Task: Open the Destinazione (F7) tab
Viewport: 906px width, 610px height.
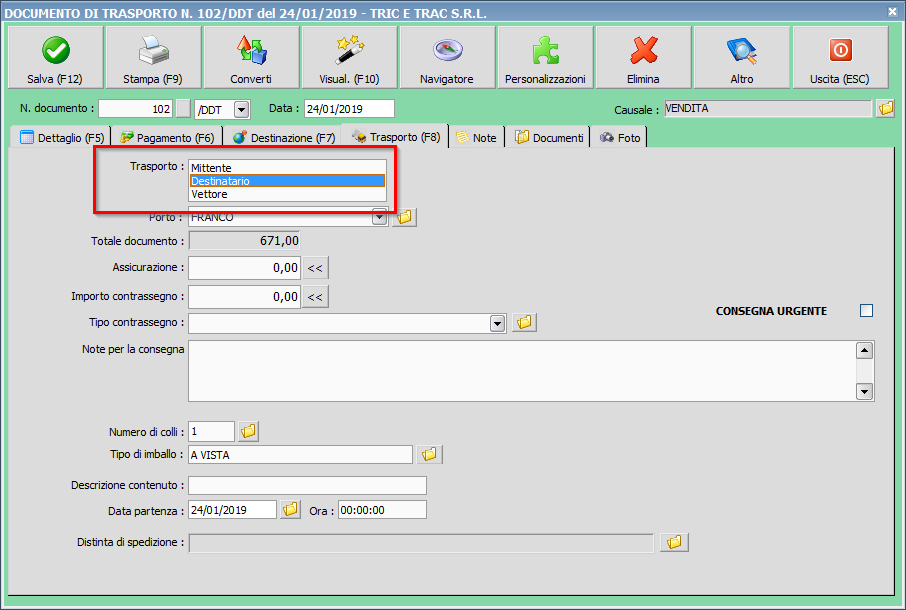Action: coord(284,137)
